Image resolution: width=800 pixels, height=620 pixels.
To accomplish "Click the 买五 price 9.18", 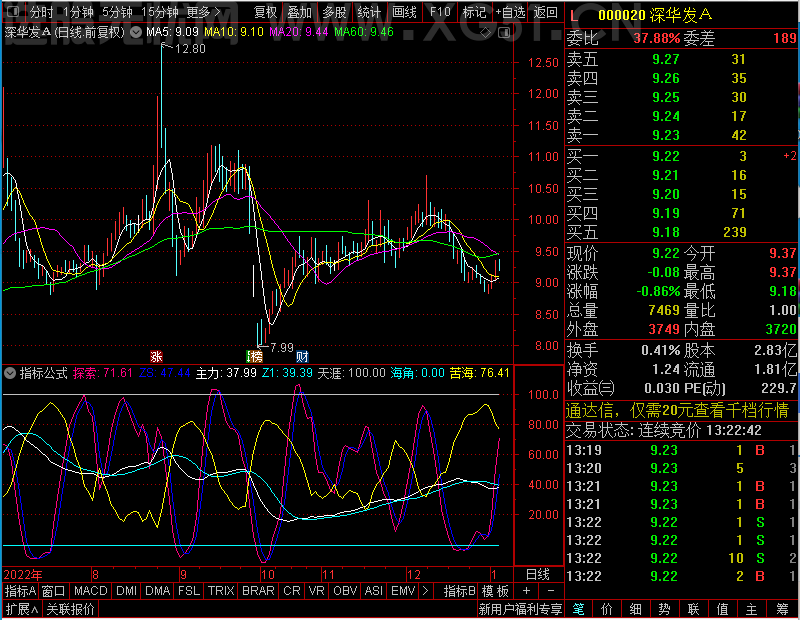I will [666, 232].
